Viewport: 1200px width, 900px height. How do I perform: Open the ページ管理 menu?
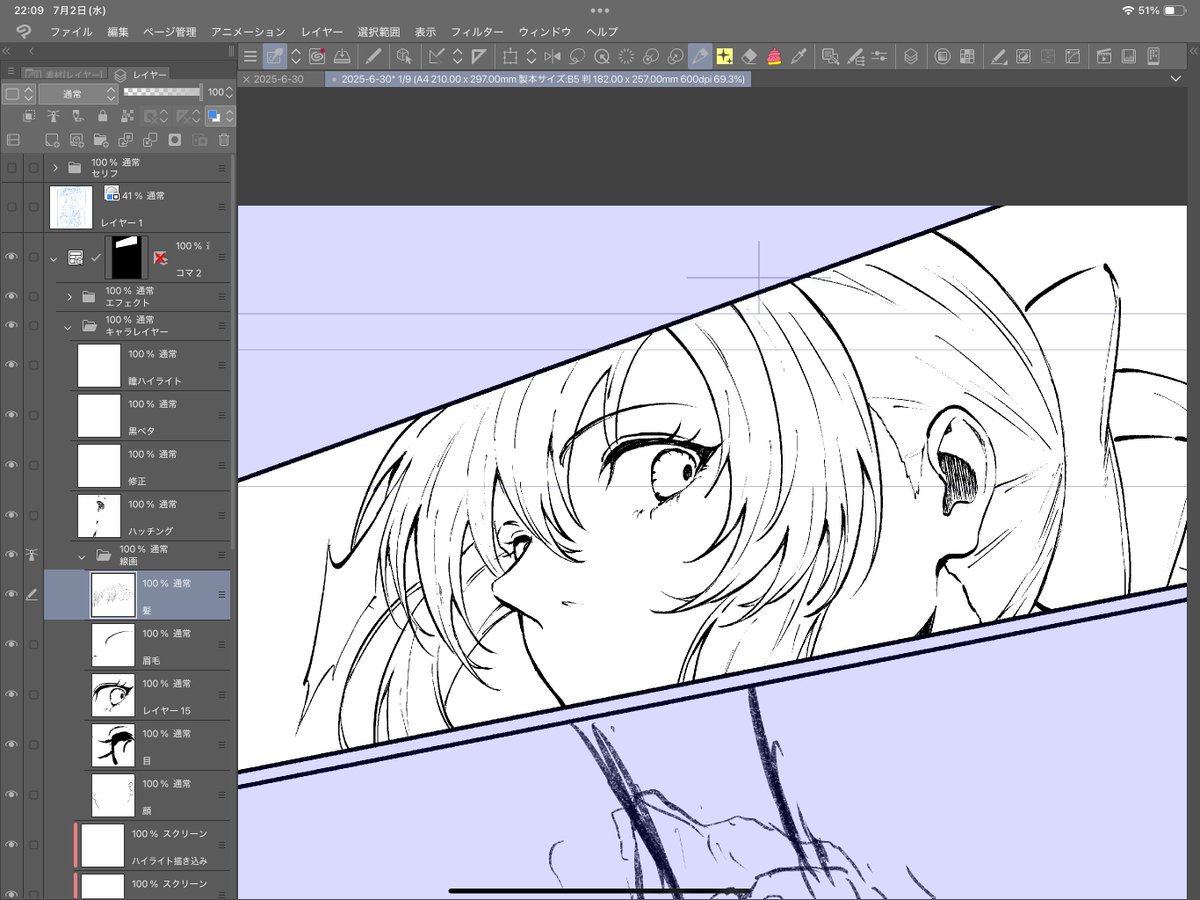169,32
